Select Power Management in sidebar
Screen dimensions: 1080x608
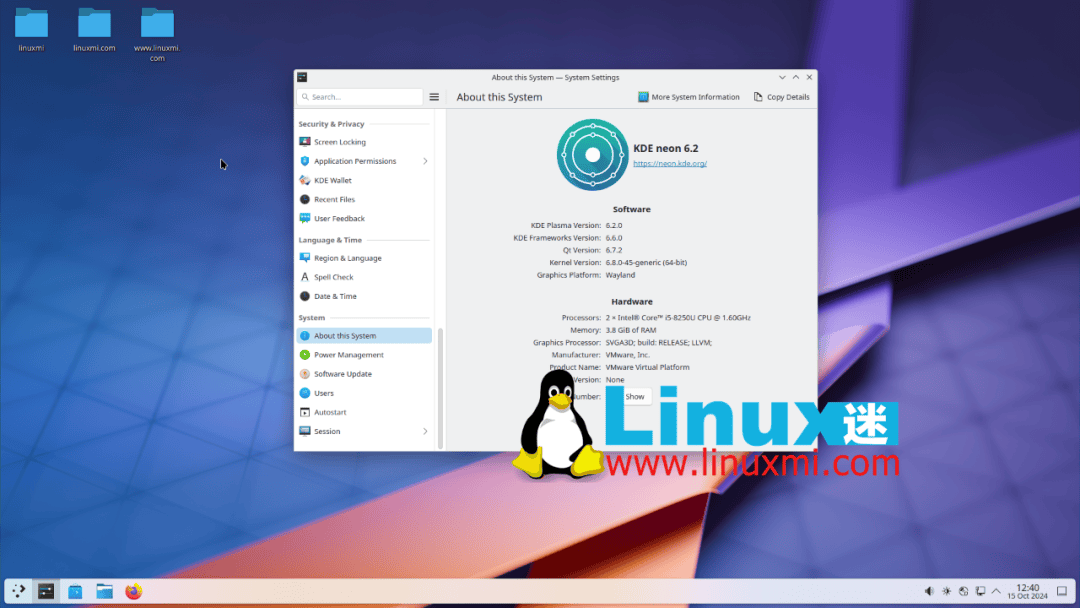point(348,355)
